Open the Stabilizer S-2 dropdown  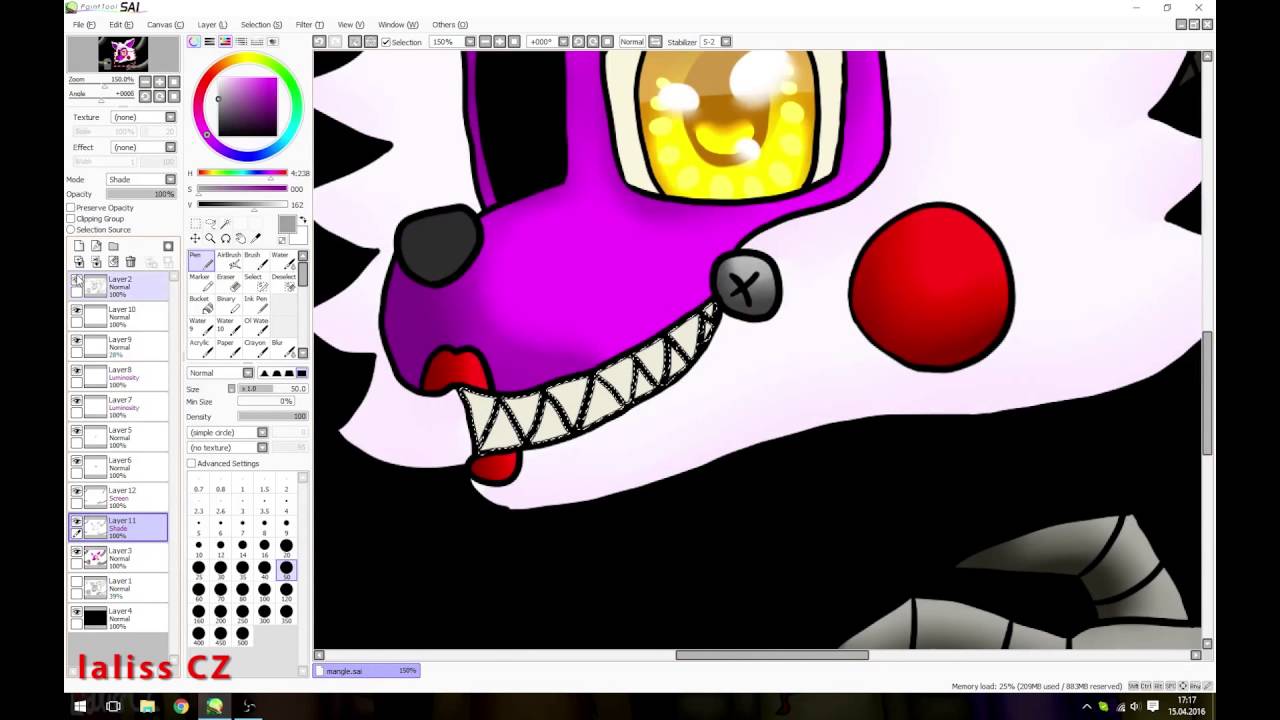[x=716, y=42]
